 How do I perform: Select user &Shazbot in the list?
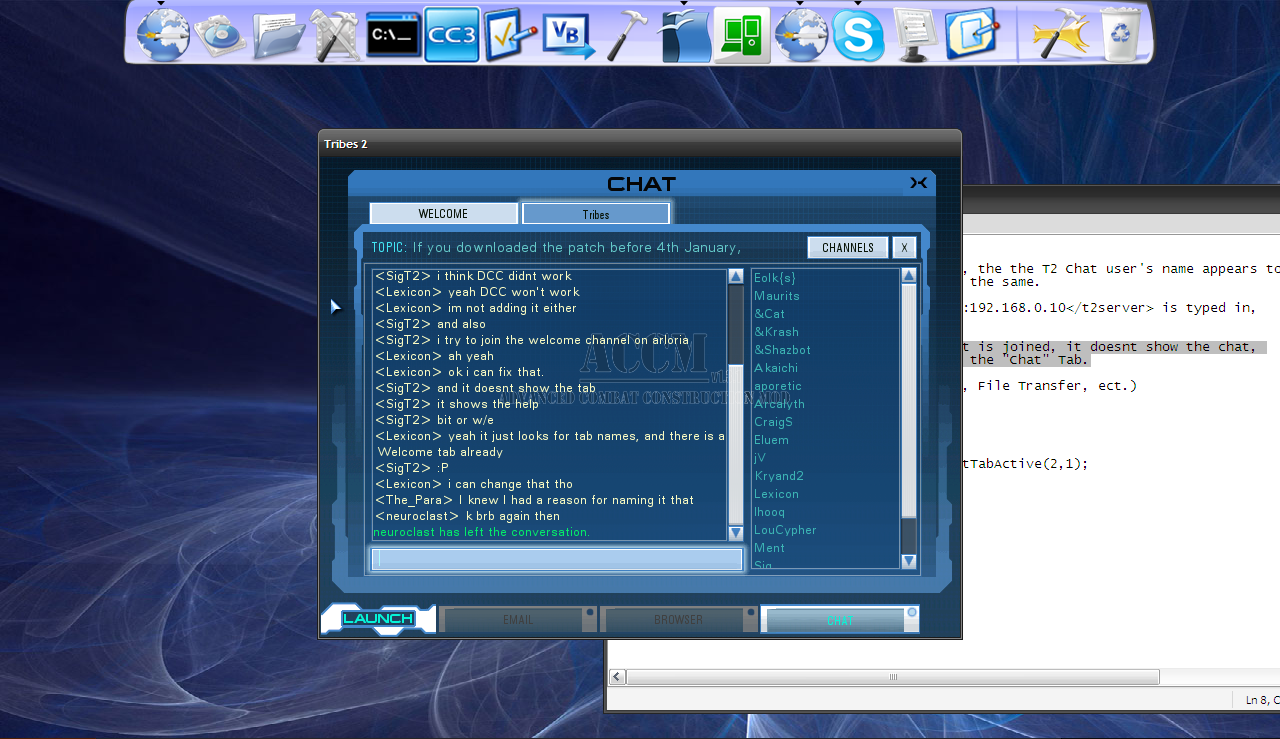[x=783, y=350]
